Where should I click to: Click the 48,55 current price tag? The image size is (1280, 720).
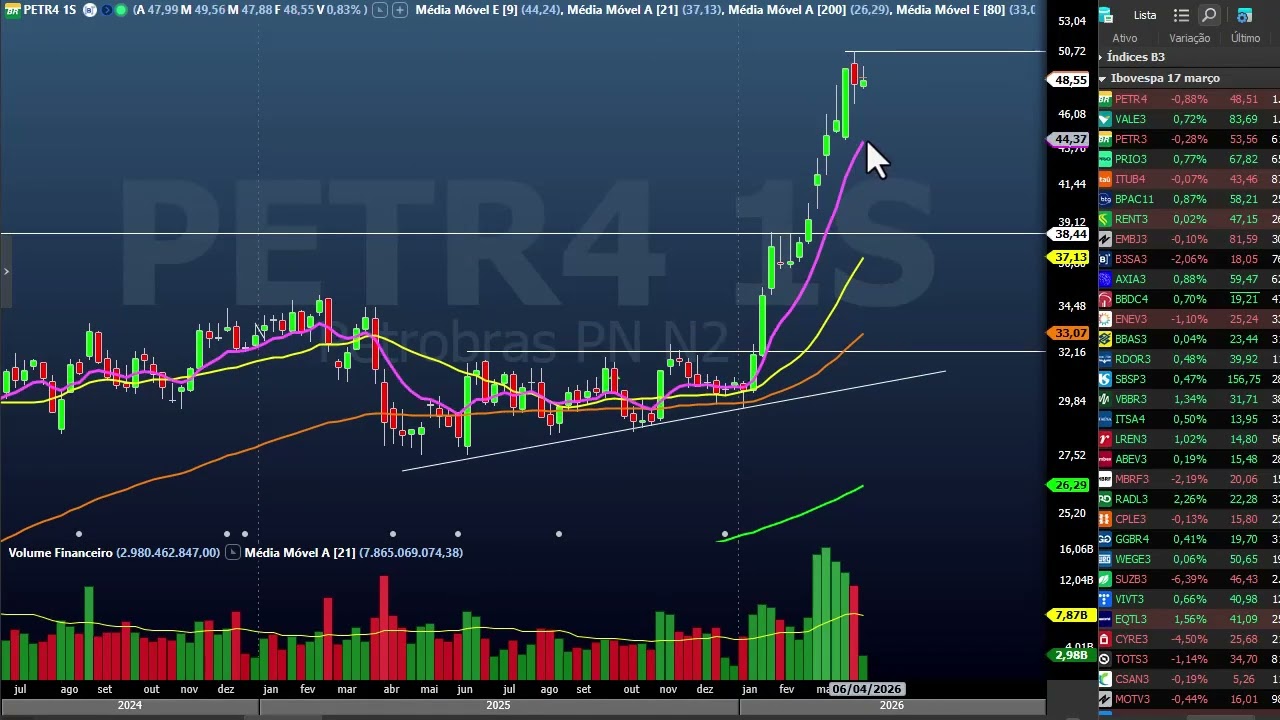point(1070,79)
